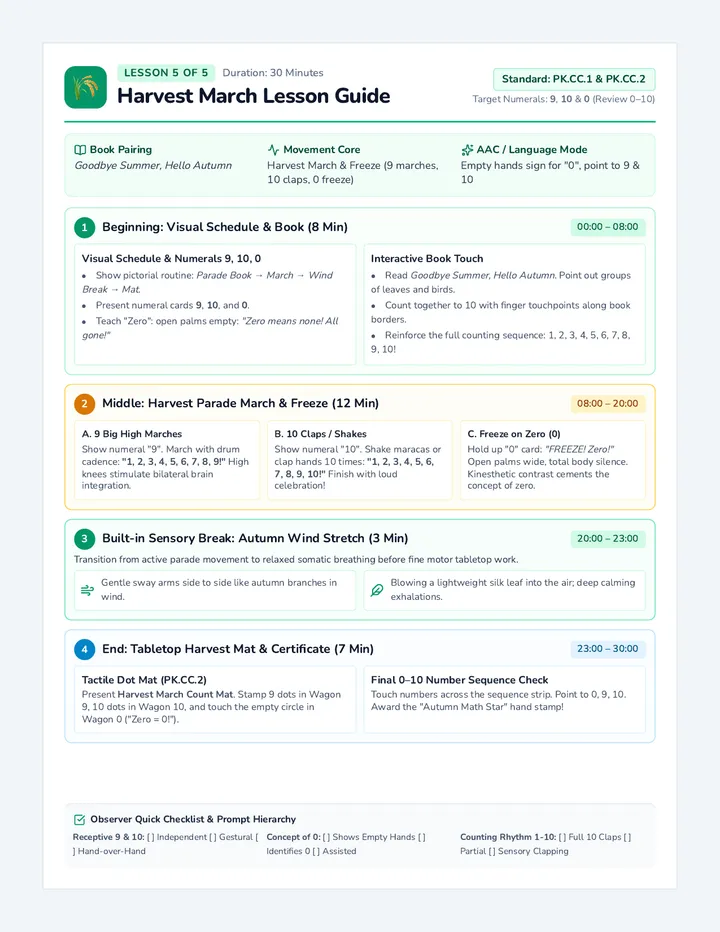
Task: Check the Identifies 0 box
Action: pyautogui.click(x=422, y=837)
